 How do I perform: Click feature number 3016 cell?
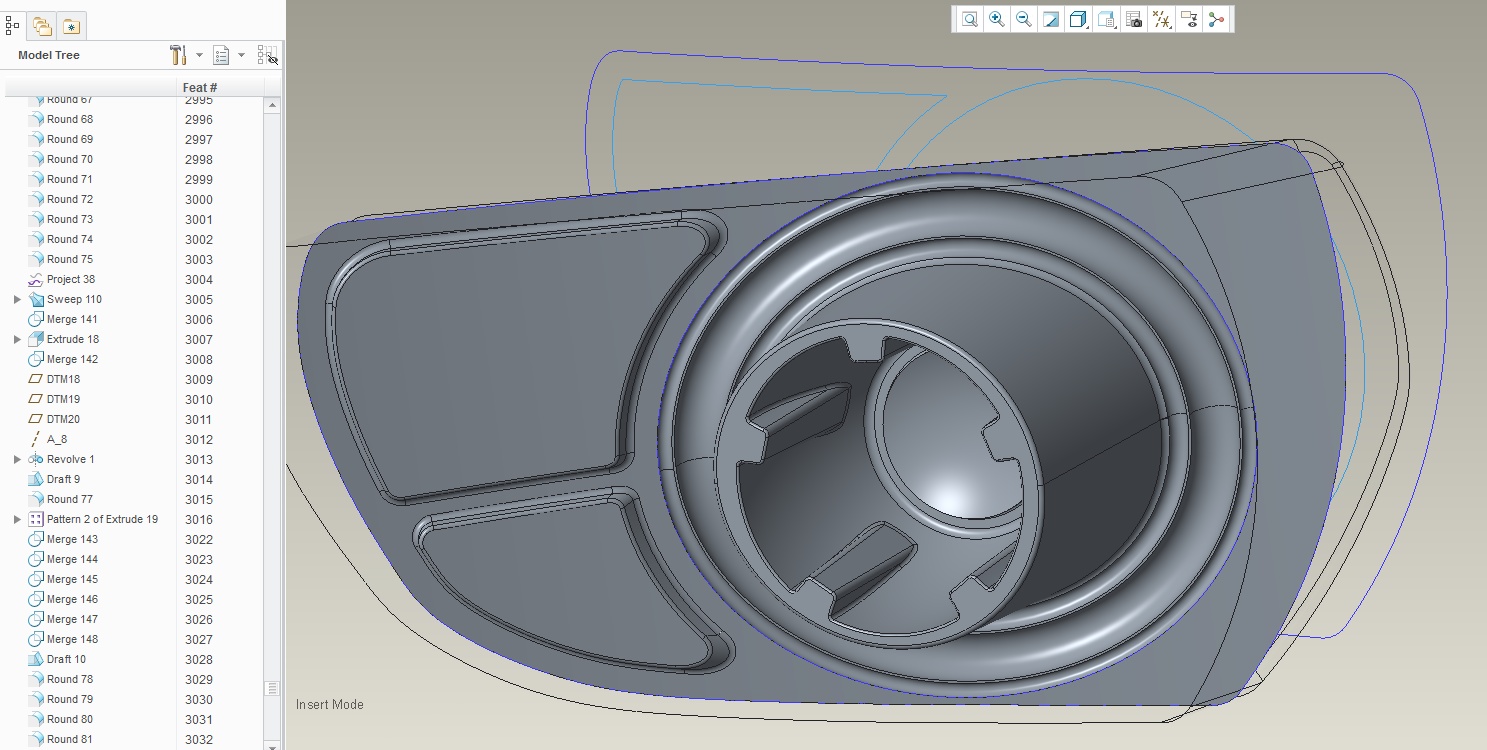coord(199,519)
